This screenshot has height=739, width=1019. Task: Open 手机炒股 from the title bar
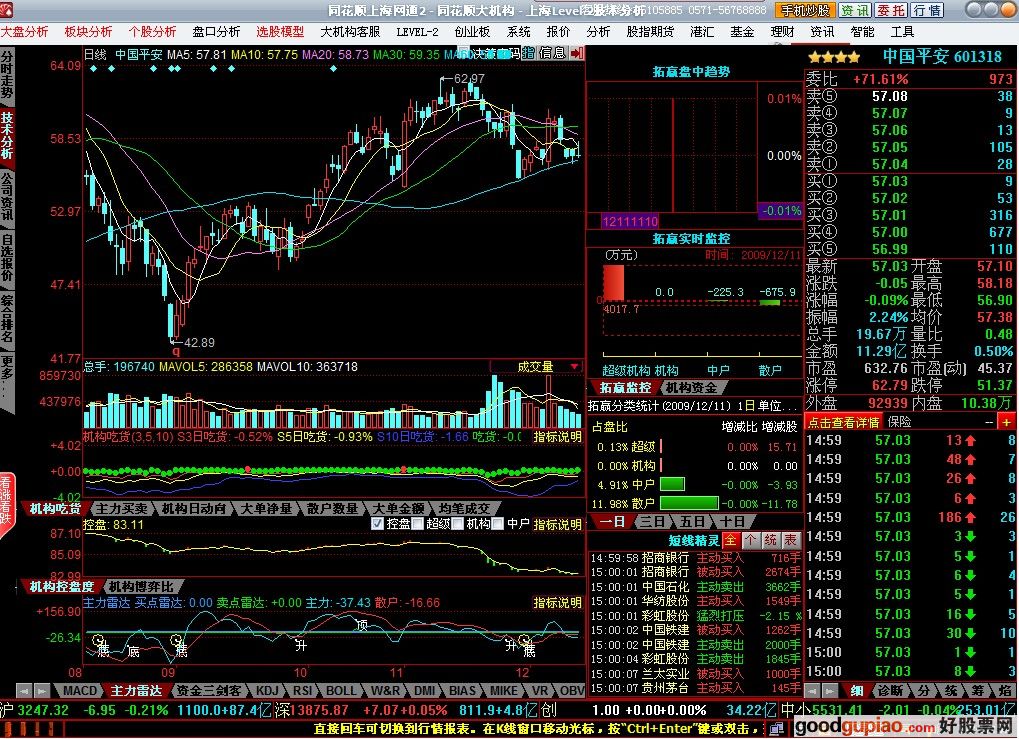point(805,10)
